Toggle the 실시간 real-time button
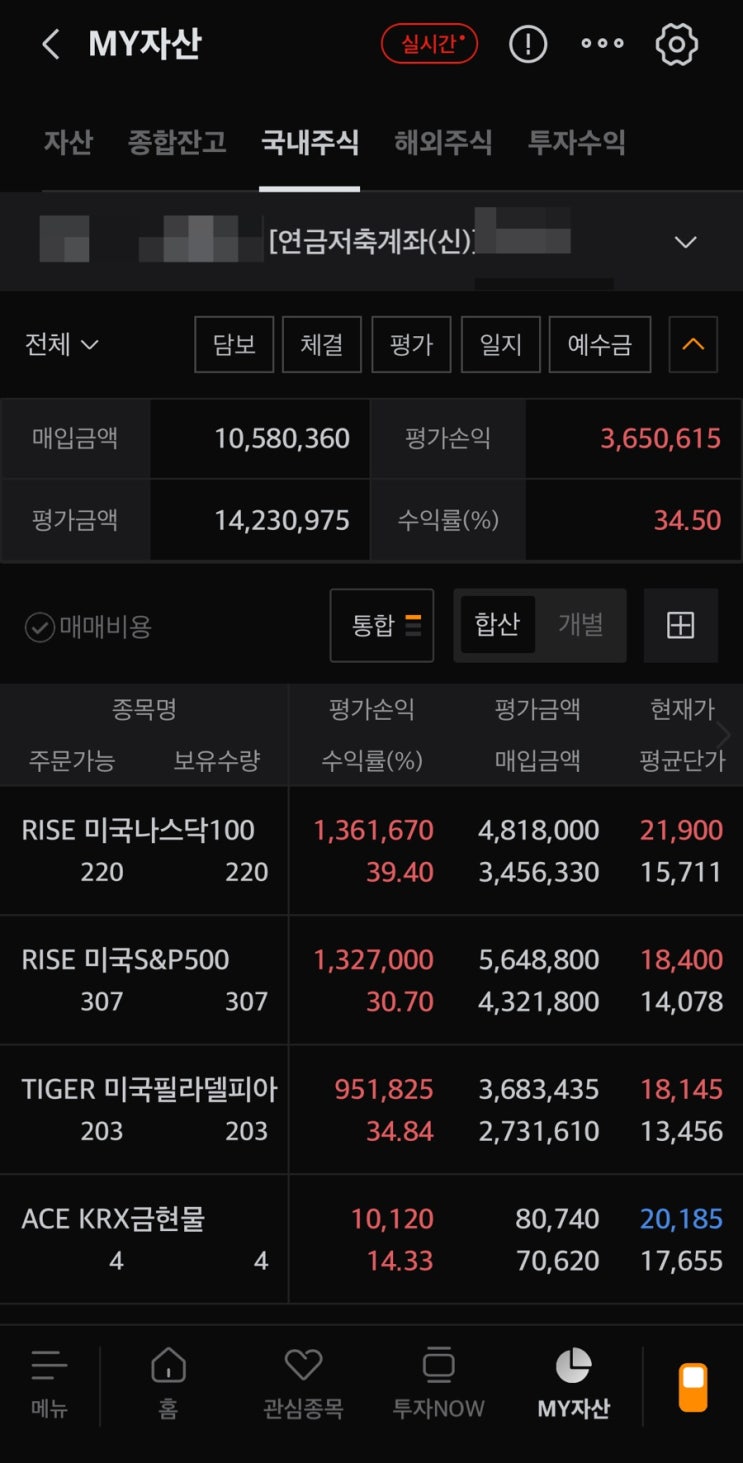 pyautogui.click(x=429, y=44)
